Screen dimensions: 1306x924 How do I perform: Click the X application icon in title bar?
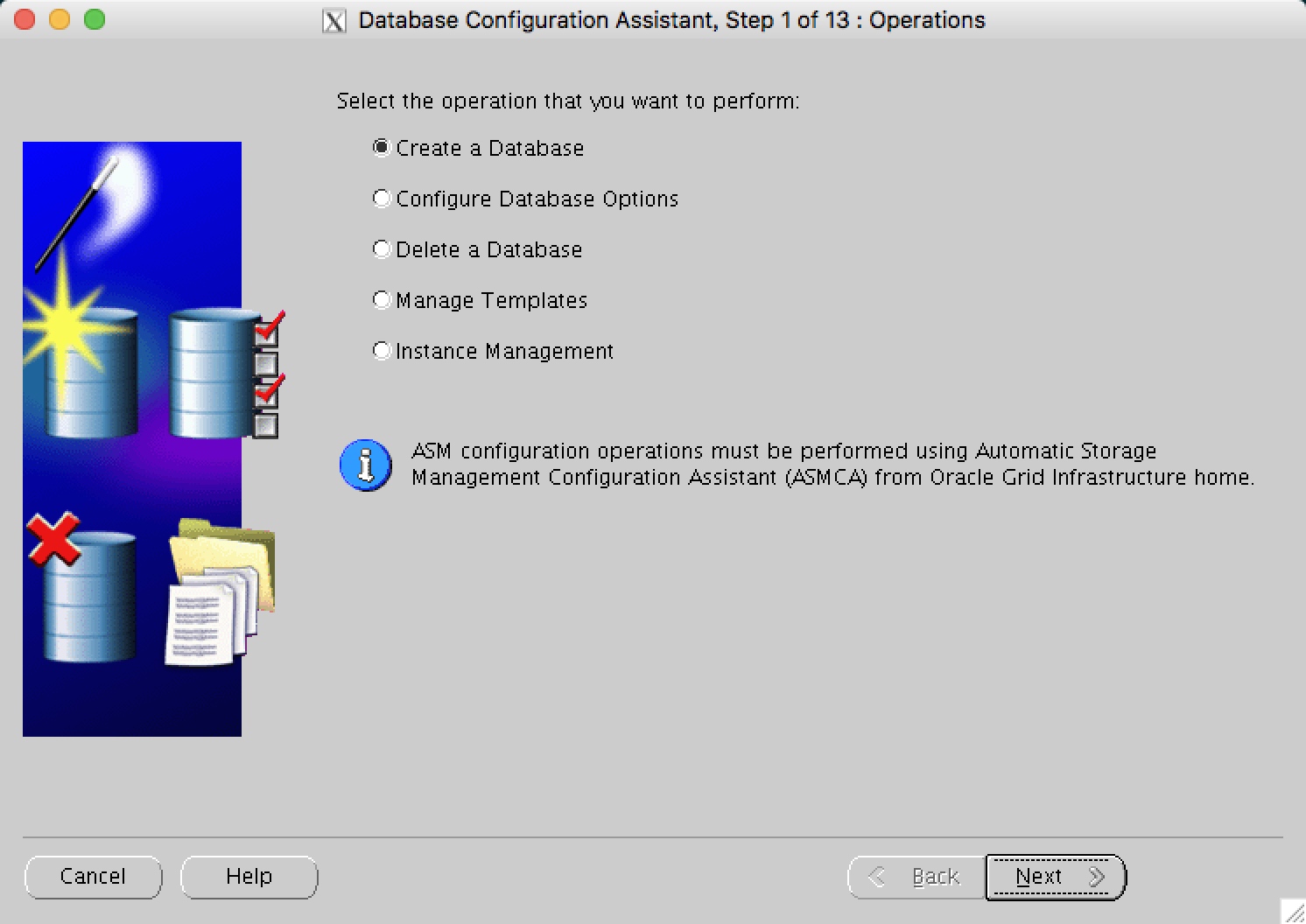click(334, 19)
